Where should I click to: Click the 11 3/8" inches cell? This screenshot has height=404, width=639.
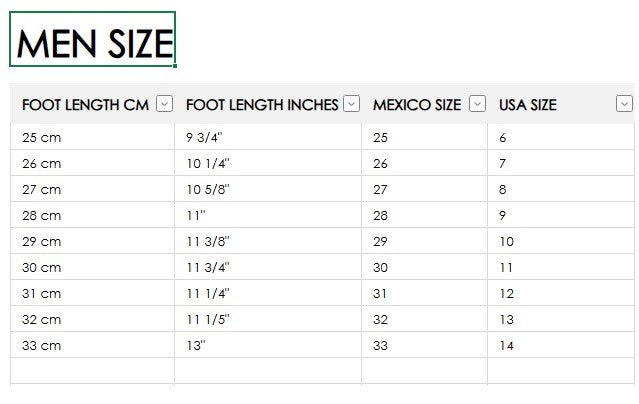267,241
